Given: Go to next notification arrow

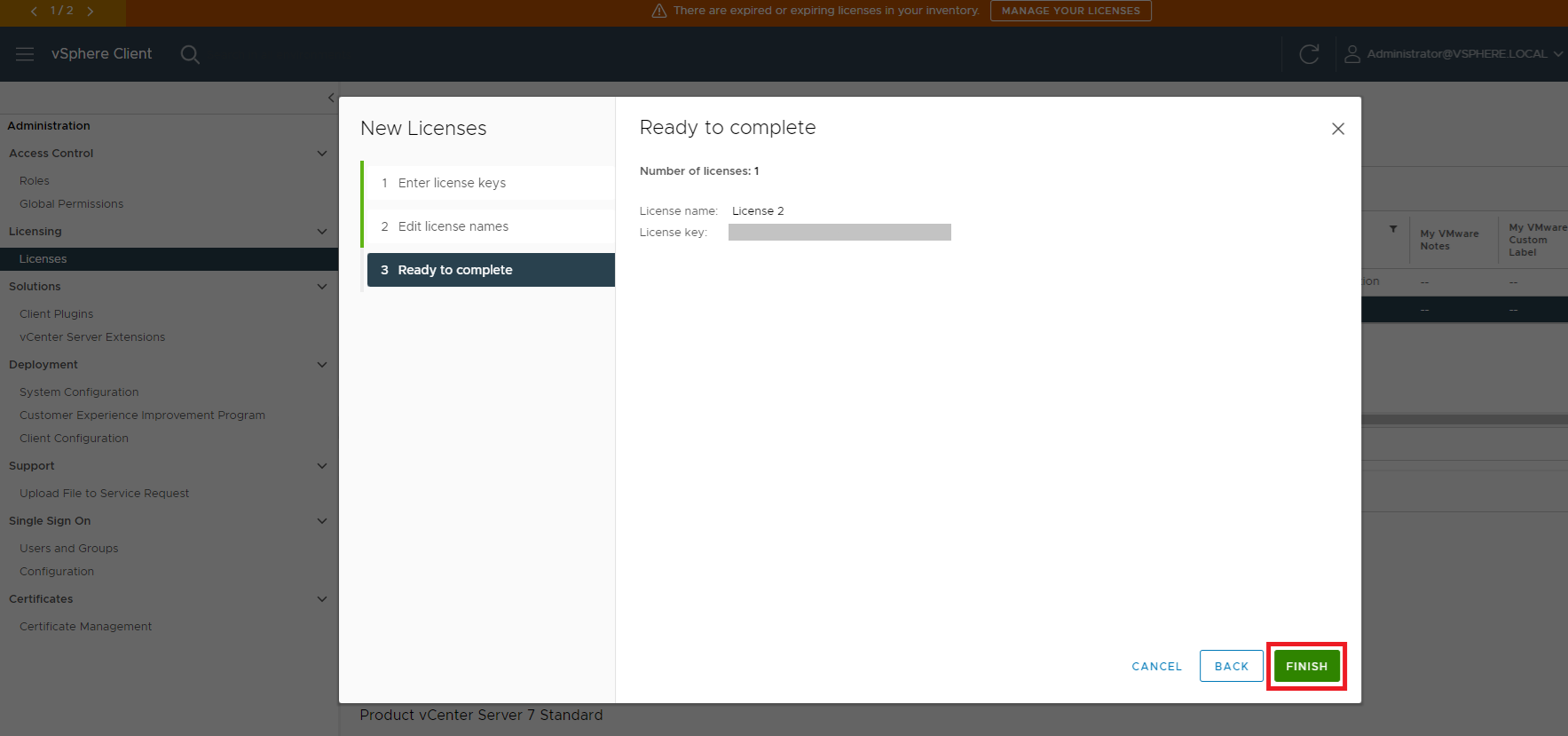Looking at the screenshot, I should pos(90,12).
